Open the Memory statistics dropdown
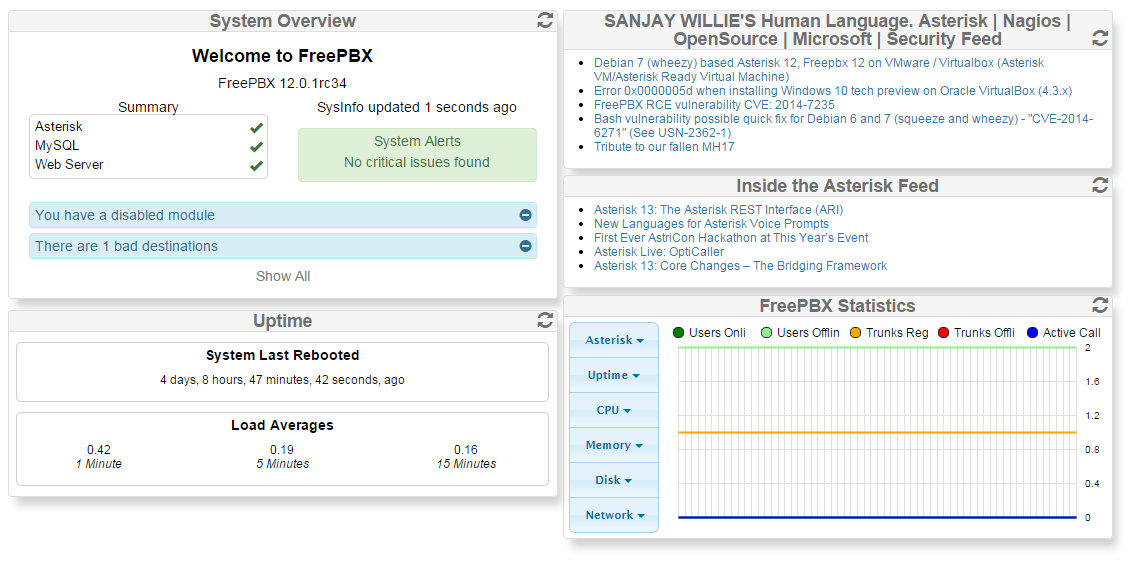This screenshot has height=585, width=1132. click(x=614, y=446)
